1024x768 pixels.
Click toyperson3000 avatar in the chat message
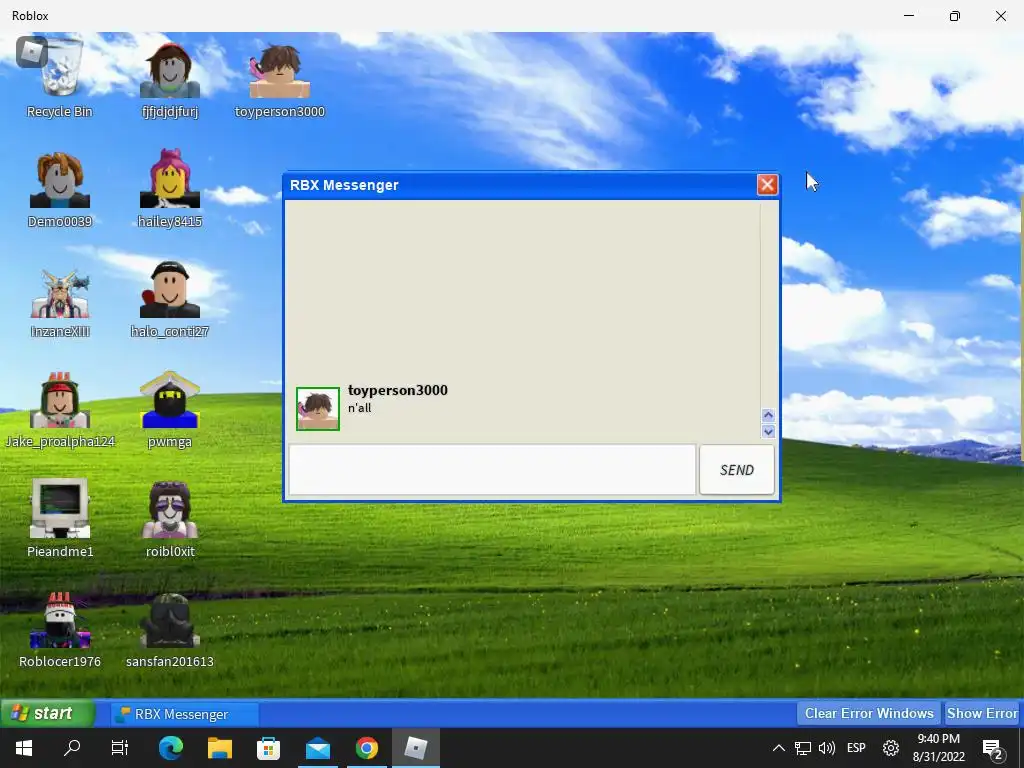click(318, 409)
